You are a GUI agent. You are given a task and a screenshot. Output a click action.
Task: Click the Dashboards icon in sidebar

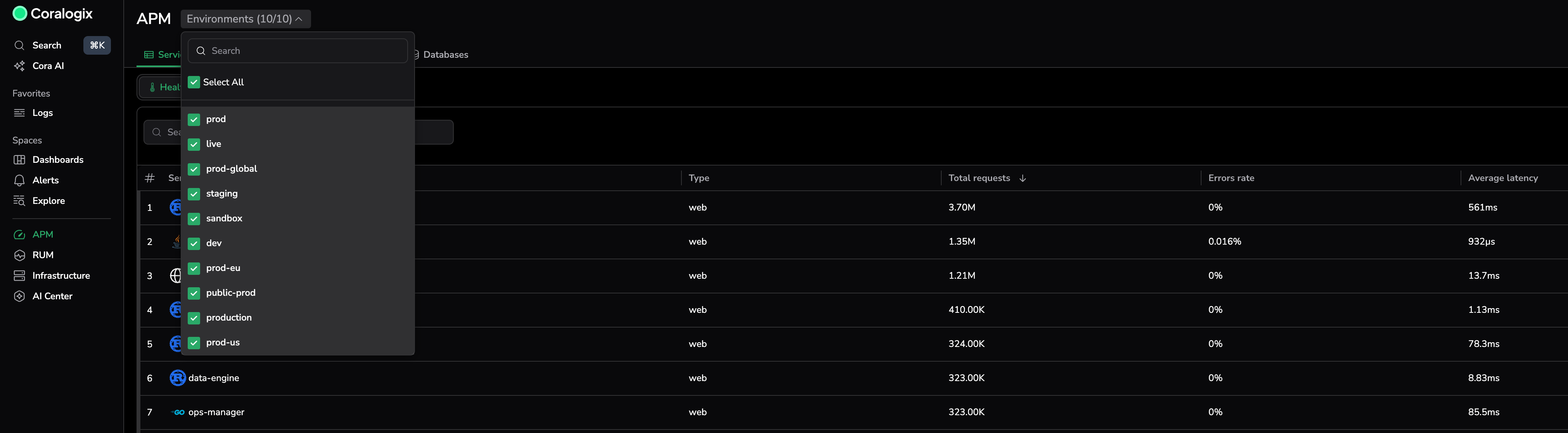(x=19, y=160)
